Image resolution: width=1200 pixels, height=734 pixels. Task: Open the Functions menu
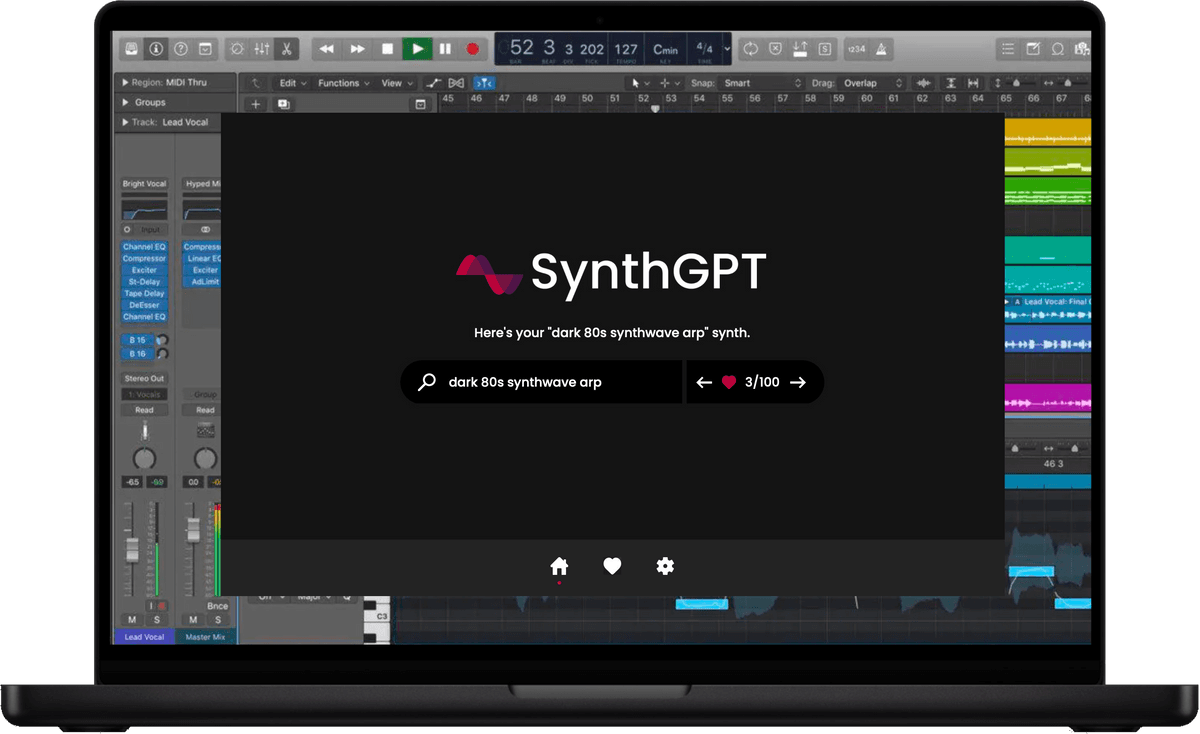(344, 83)
